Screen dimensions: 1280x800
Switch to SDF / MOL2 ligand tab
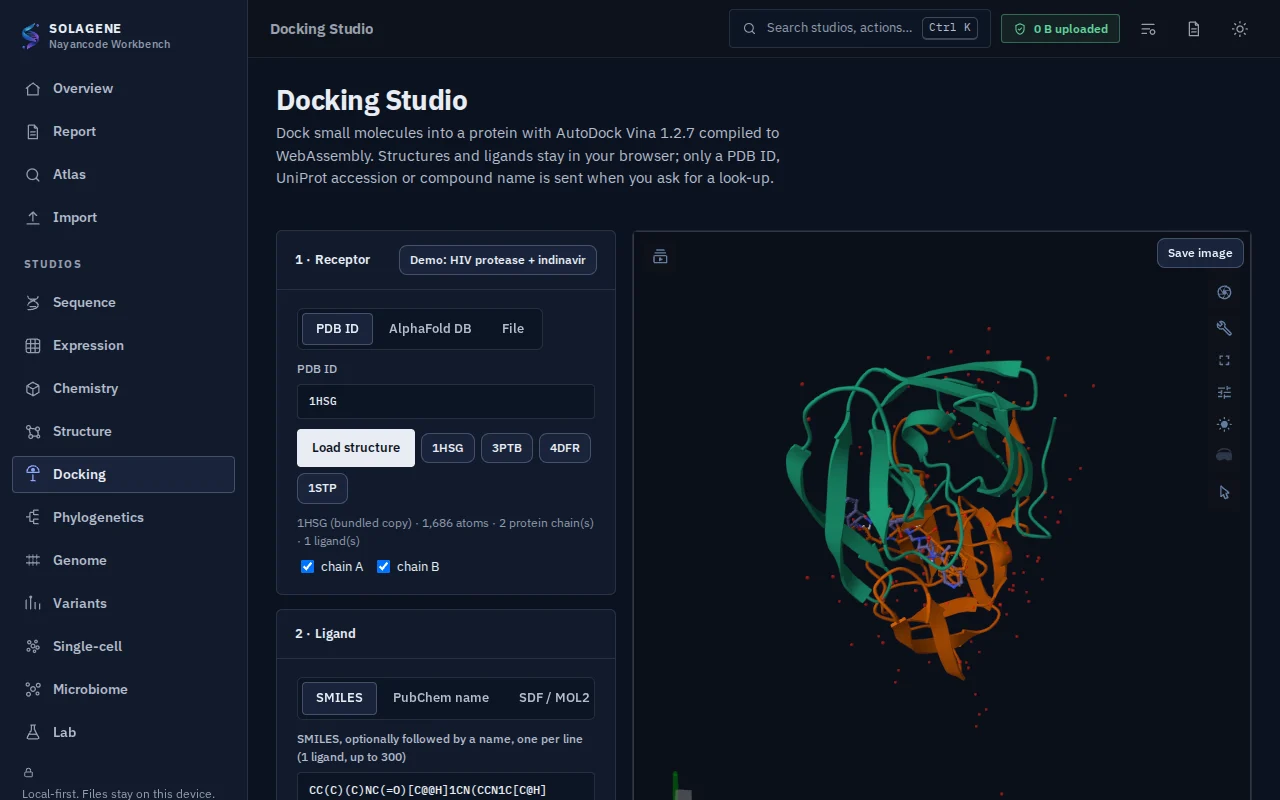(554, 698)
